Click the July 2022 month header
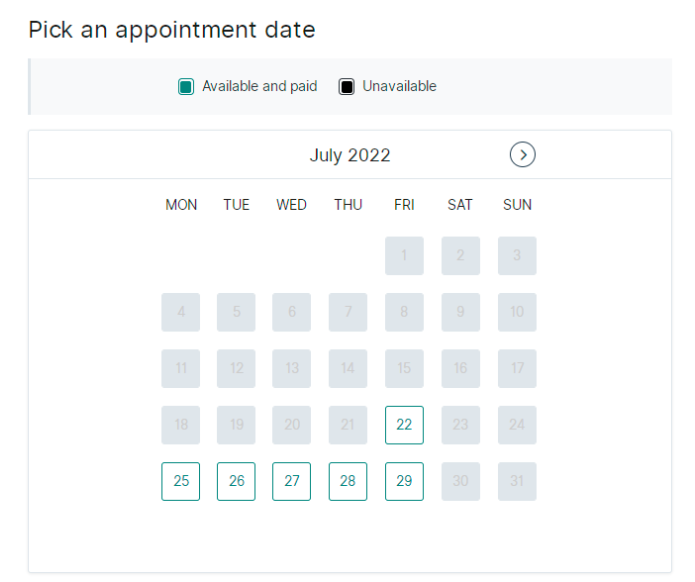This screenshot has width=695, height=582. [350, 155]
